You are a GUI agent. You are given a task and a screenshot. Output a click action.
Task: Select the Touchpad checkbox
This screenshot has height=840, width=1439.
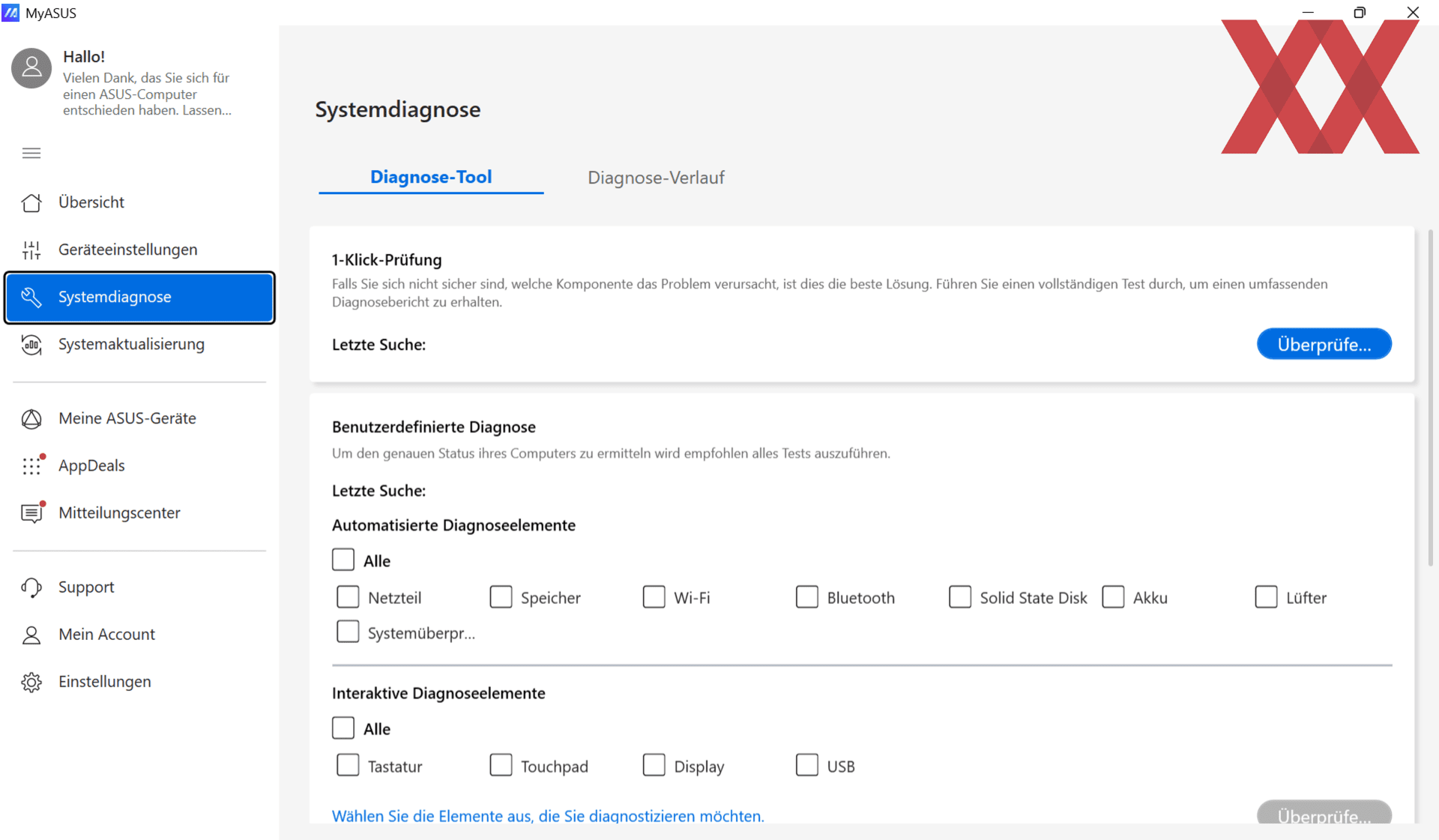(x=501, y=765)
